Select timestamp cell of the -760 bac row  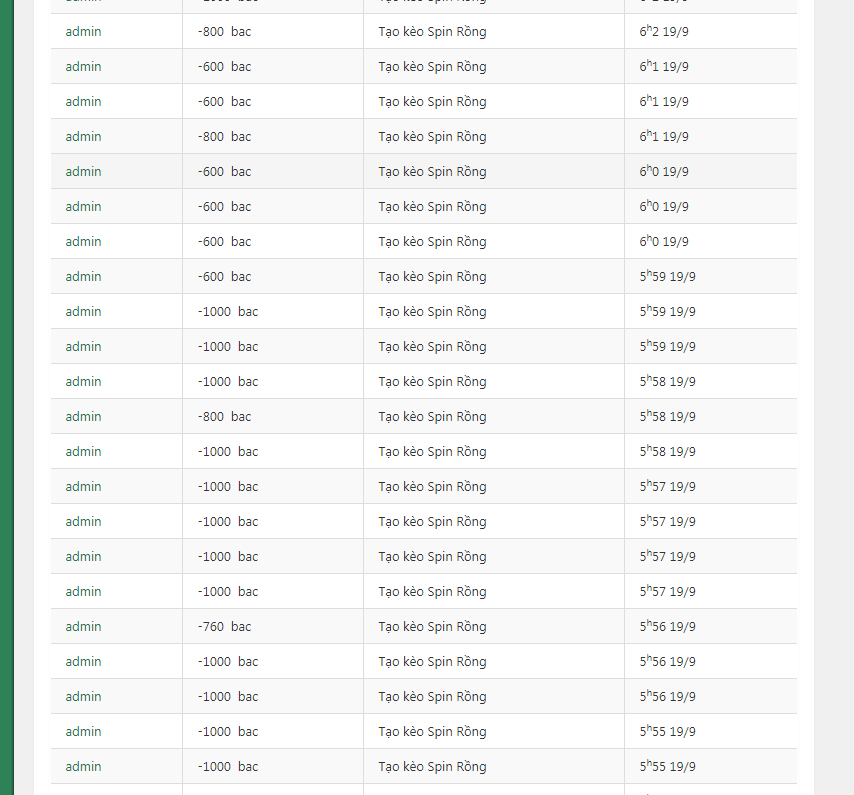[668, 627]
